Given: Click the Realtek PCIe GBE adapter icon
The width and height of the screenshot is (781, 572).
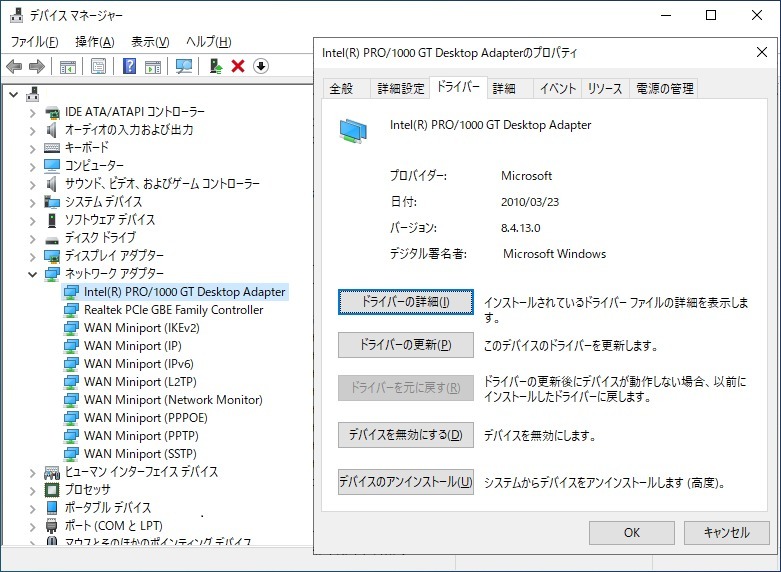Looking at the screenshot, I should tap(71, 310).
